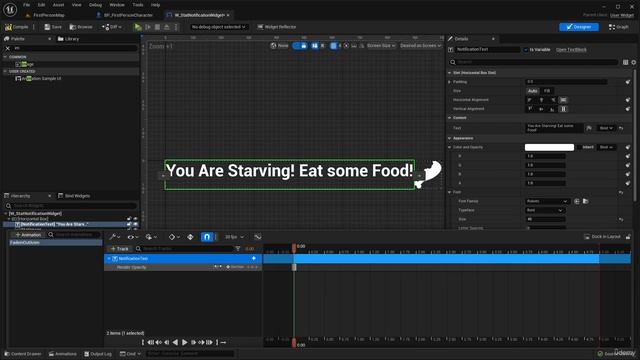Open the sequencer curve editor icon
The image size is (640, 360).
[258, 237]
